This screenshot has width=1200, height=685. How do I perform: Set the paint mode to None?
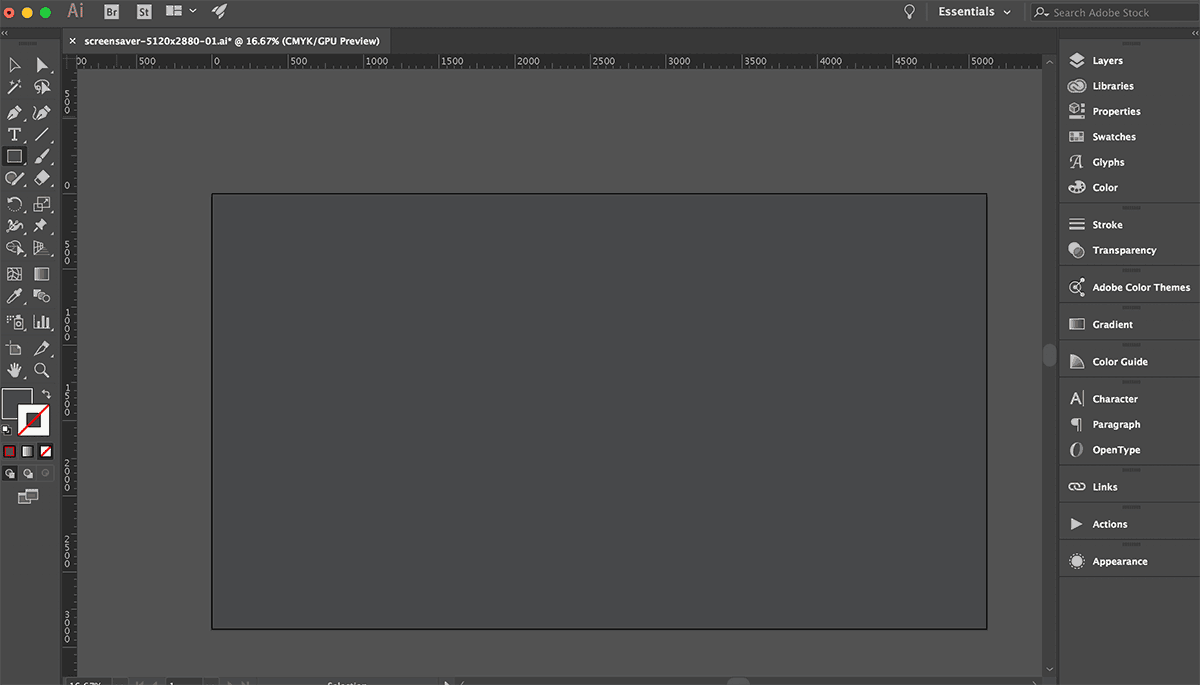pyautogui.click(x=45, y=451)
